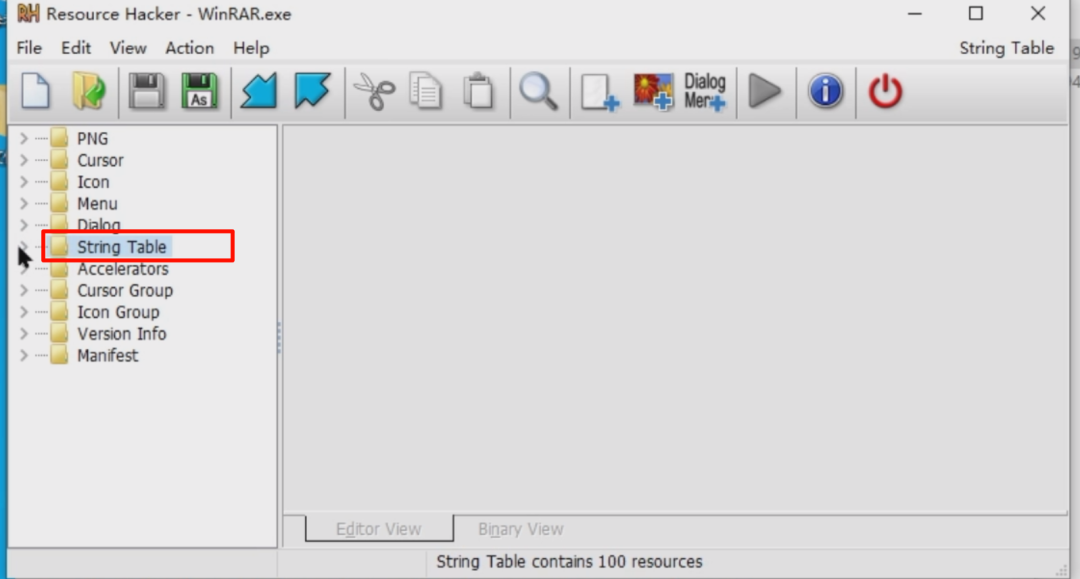
Task: Click the New blank file toolbar icon
Action: click(x=35, y=91)
